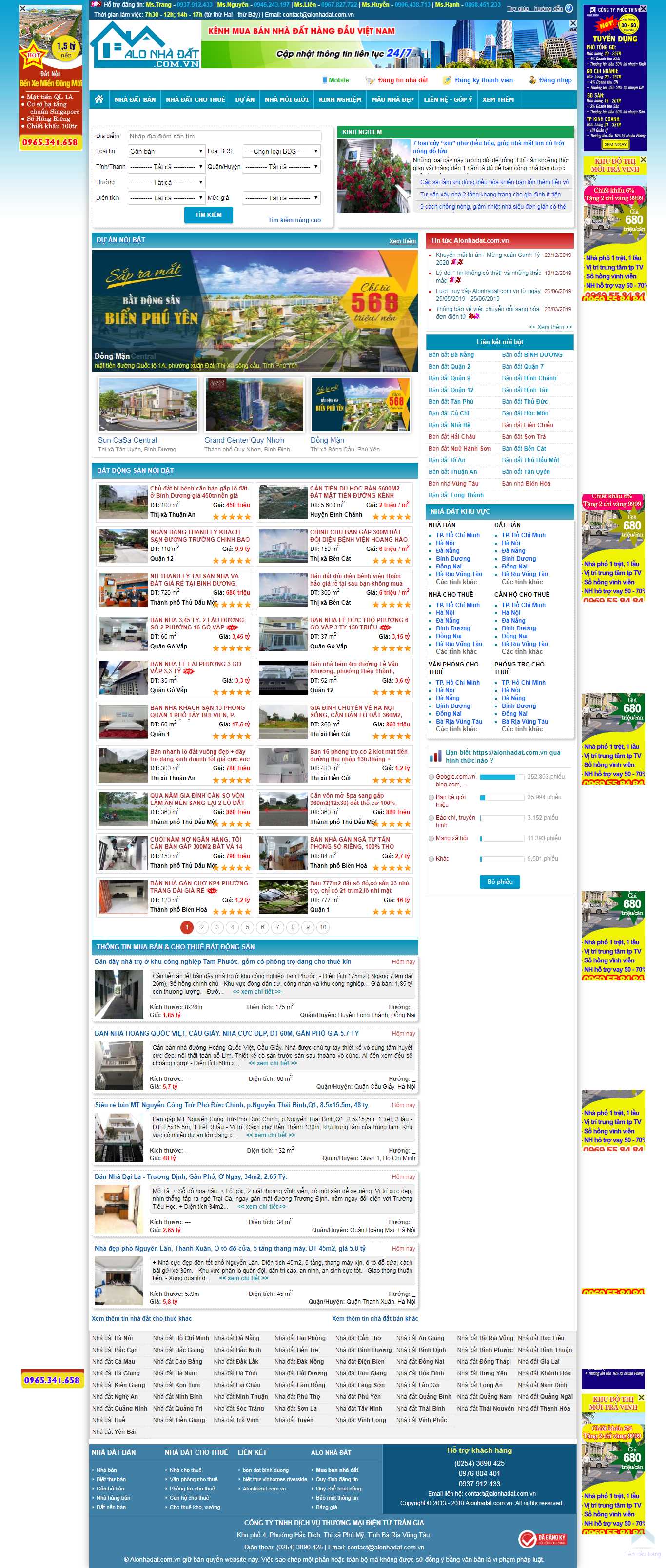The width and height of the screenshot is (666, 1568).
Task: Click Xem thêm in Dự án nổi bật
Action: 402,241
